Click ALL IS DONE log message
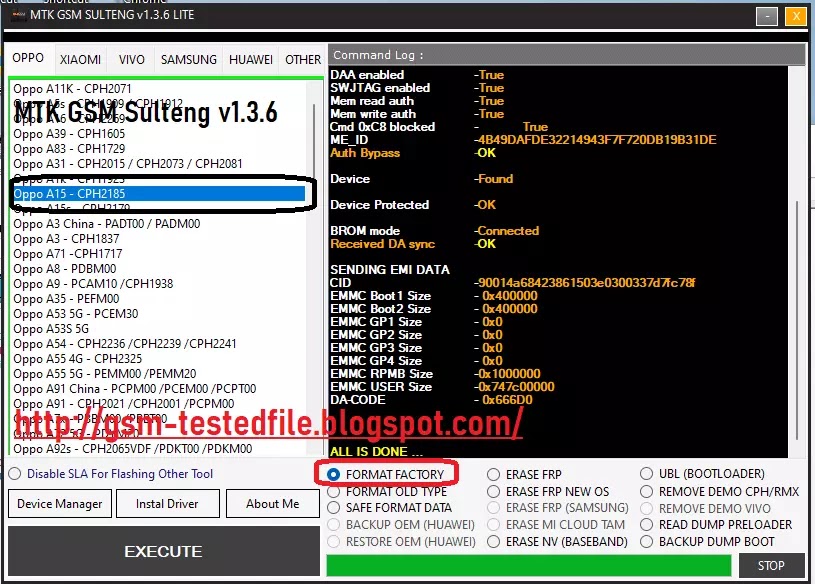Viewport: 815px width, 584px height. [x=376, y=452]
